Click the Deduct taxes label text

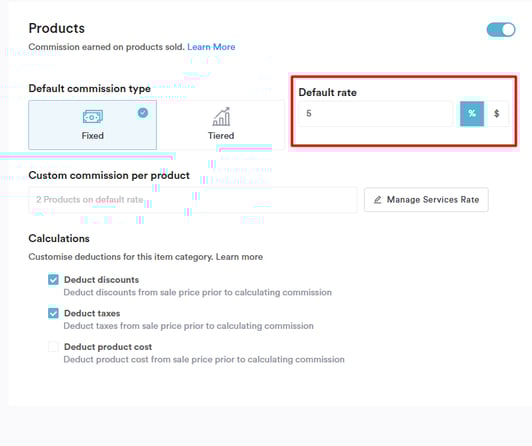(x=92, y=313)
